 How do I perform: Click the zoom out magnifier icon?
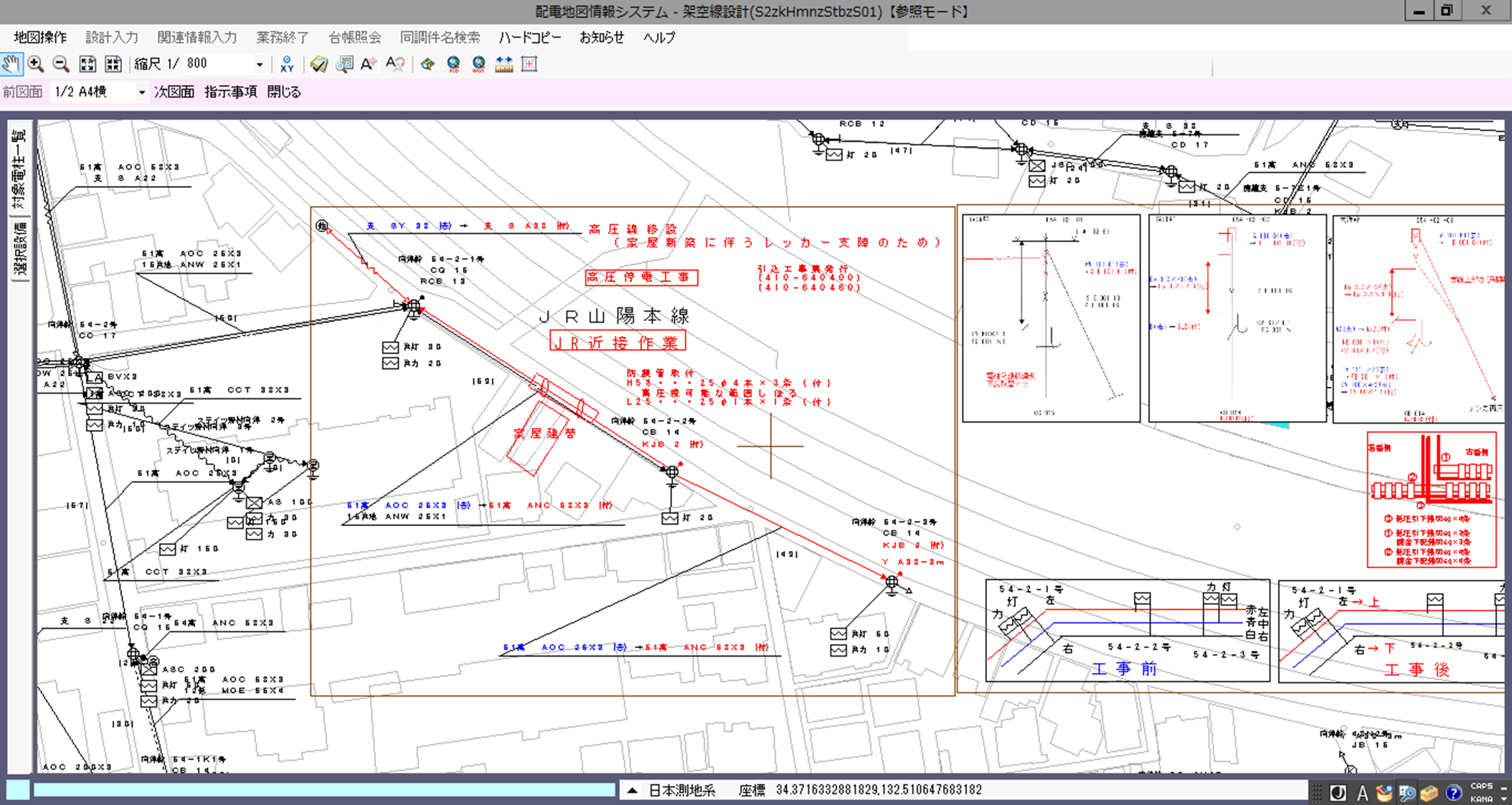(61, 64)
